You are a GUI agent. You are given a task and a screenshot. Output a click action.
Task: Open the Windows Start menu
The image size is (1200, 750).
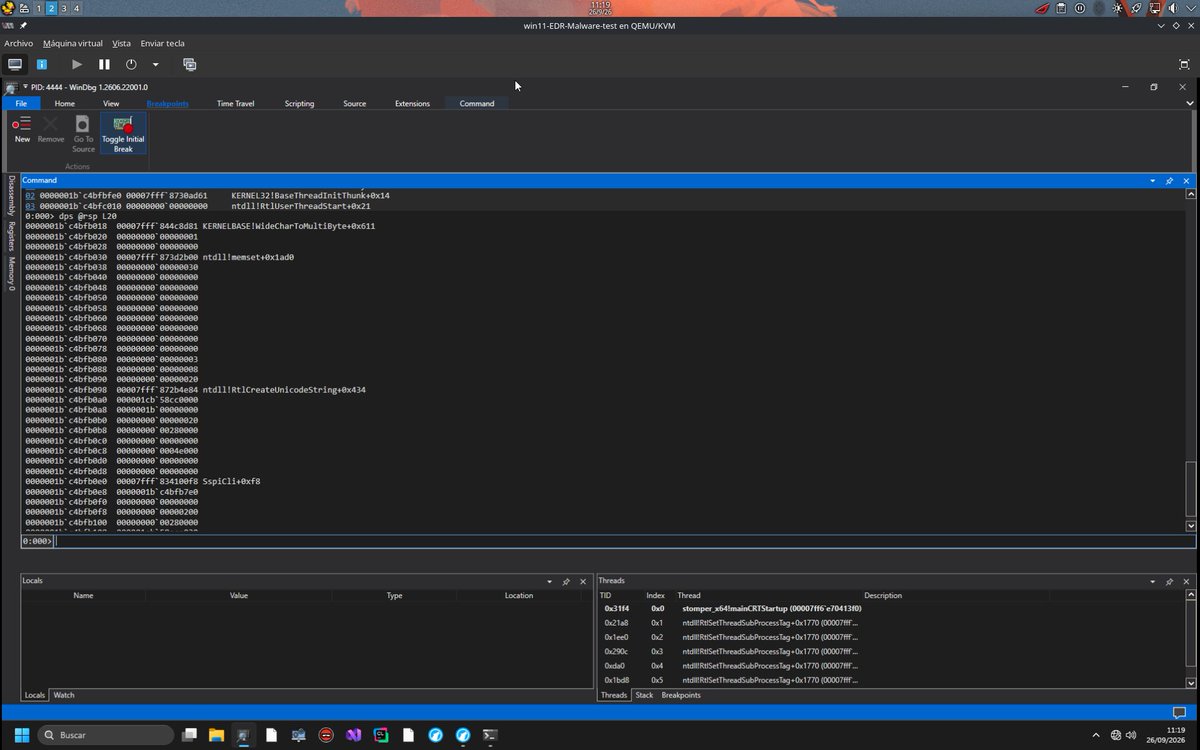pos(21,735)
